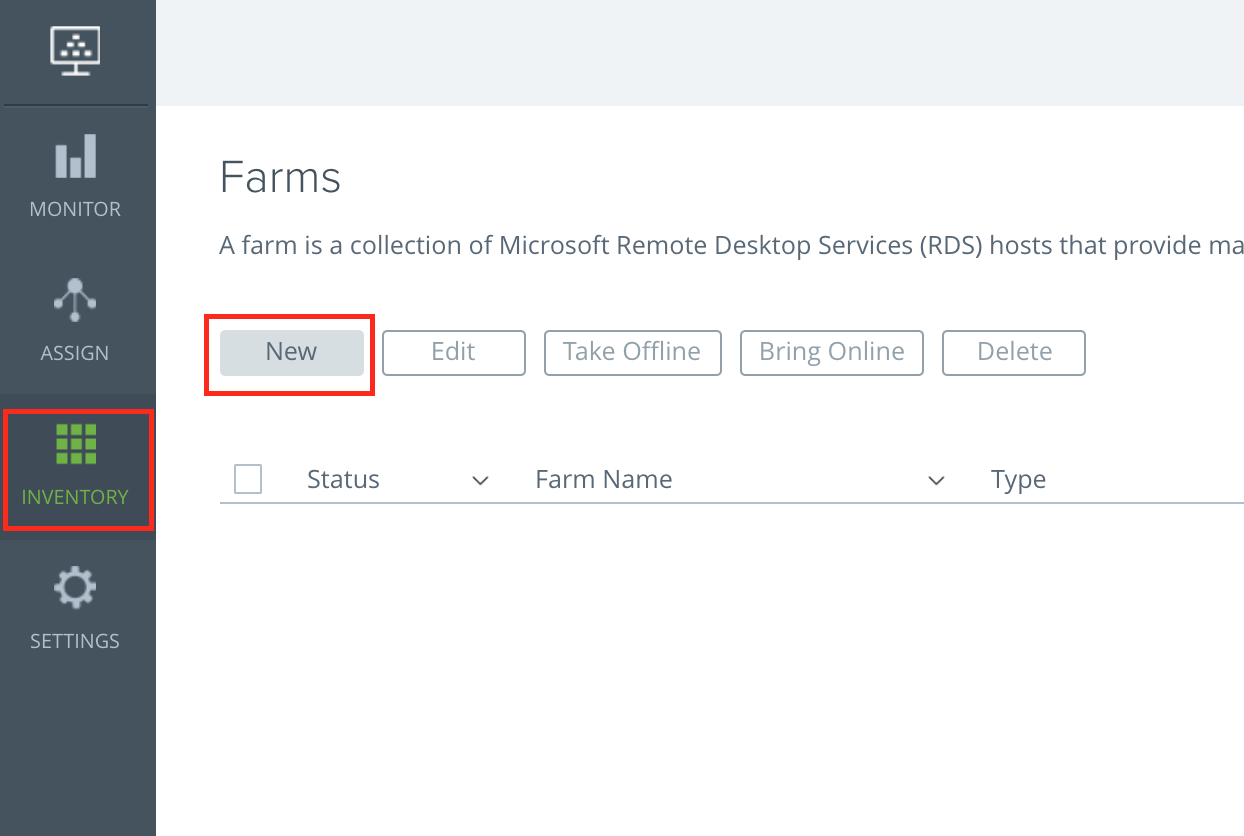Click the console logo icon atop the sidebar
The image size is (1244, 836).
(76, 50)
